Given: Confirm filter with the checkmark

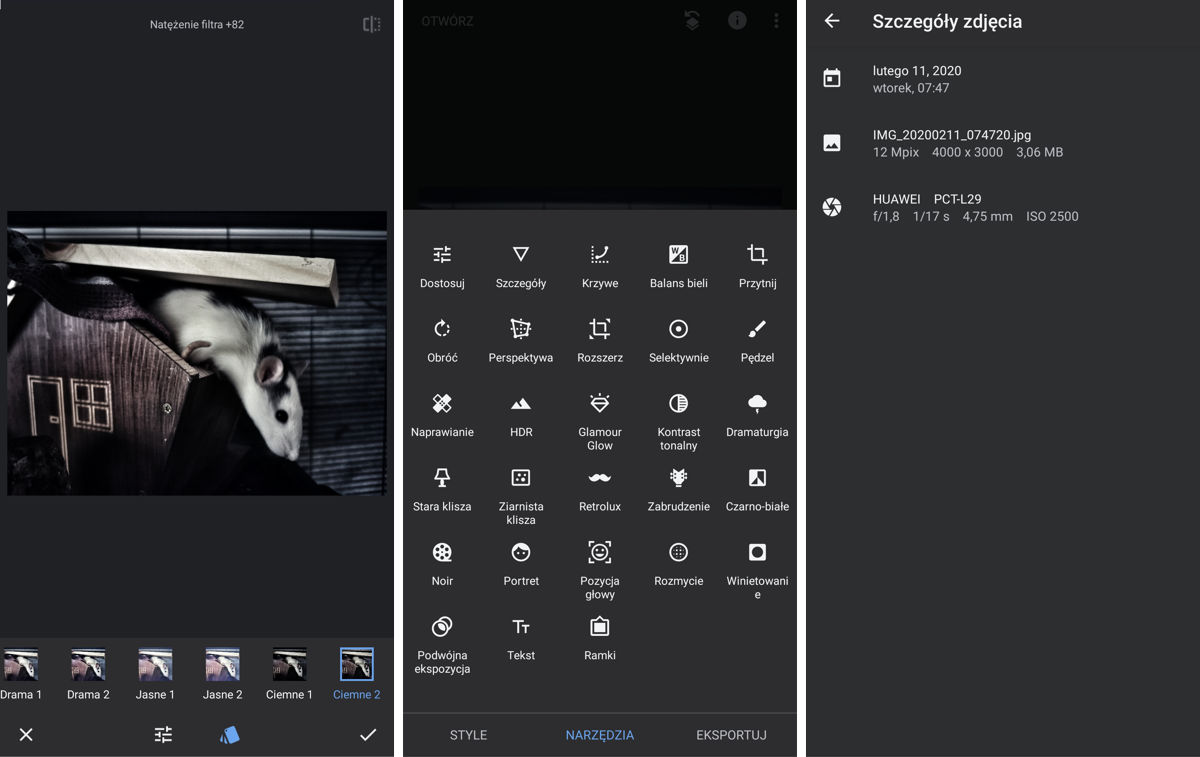Looking at the screenshot, I should pos(368,735).
